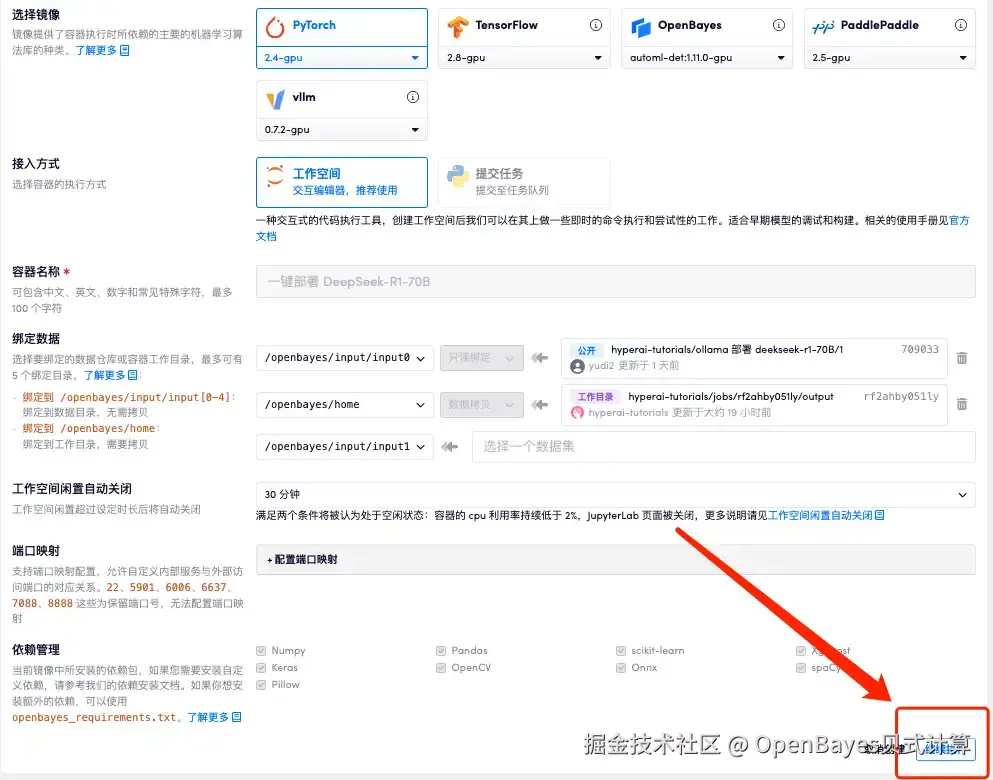Open the PyTorch 2.4-gpu version dropdown
Viewport: 993px width, 780px height.
point(342,58)
